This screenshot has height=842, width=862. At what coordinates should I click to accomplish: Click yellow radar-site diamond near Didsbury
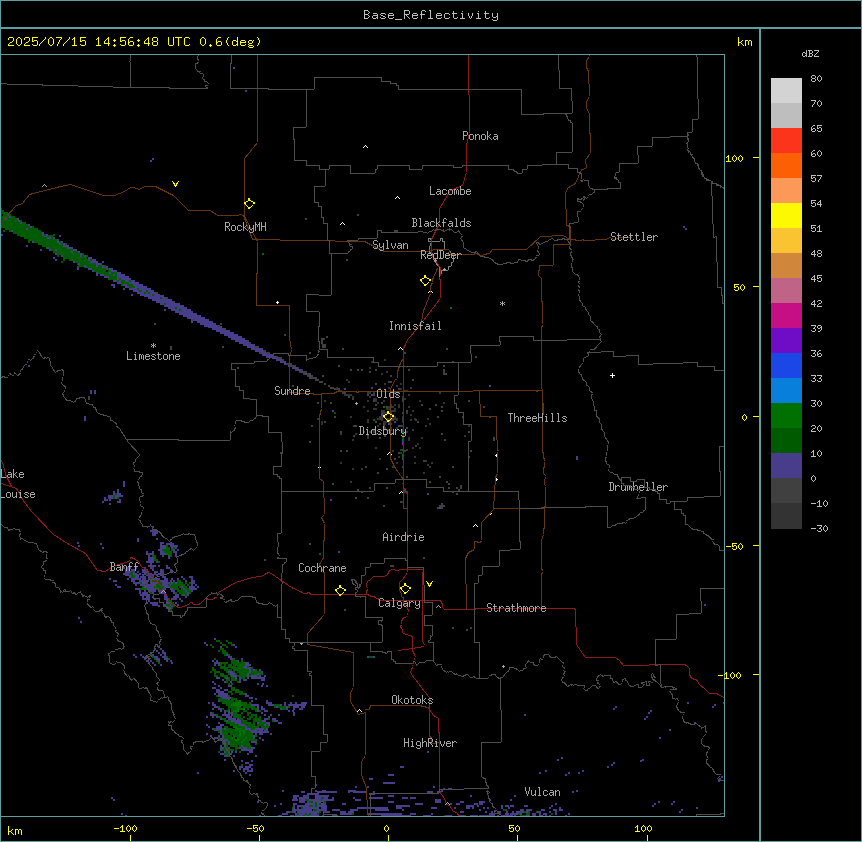(388, 417)
